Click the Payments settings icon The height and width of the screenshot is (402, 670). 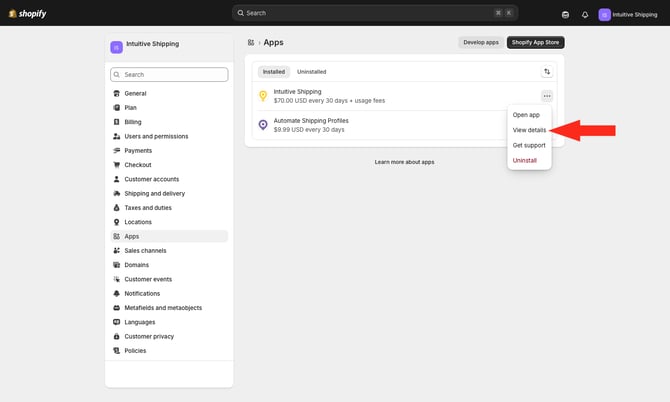(x=116, y=150)
